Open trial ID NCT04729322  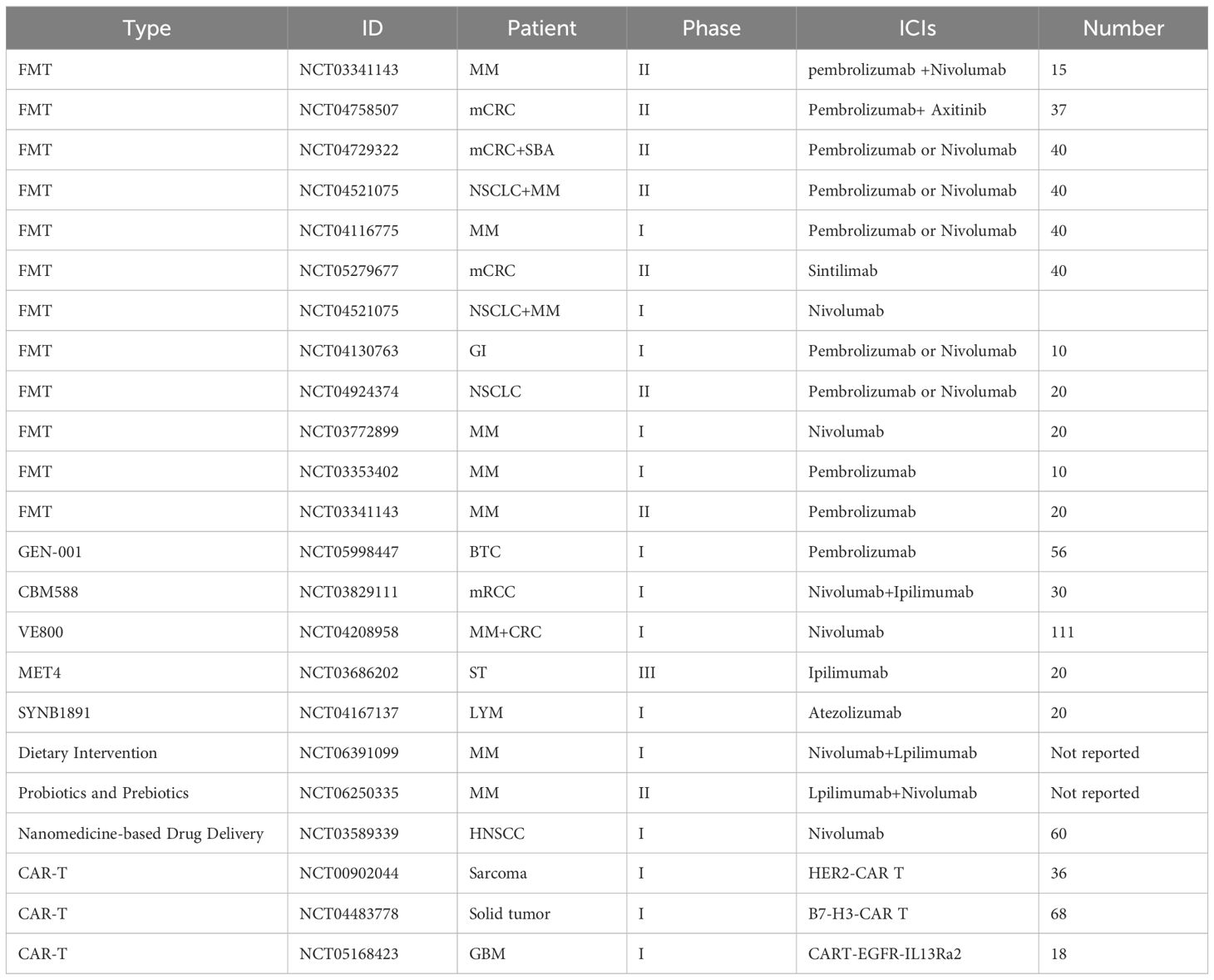click(x=348, y=150)
